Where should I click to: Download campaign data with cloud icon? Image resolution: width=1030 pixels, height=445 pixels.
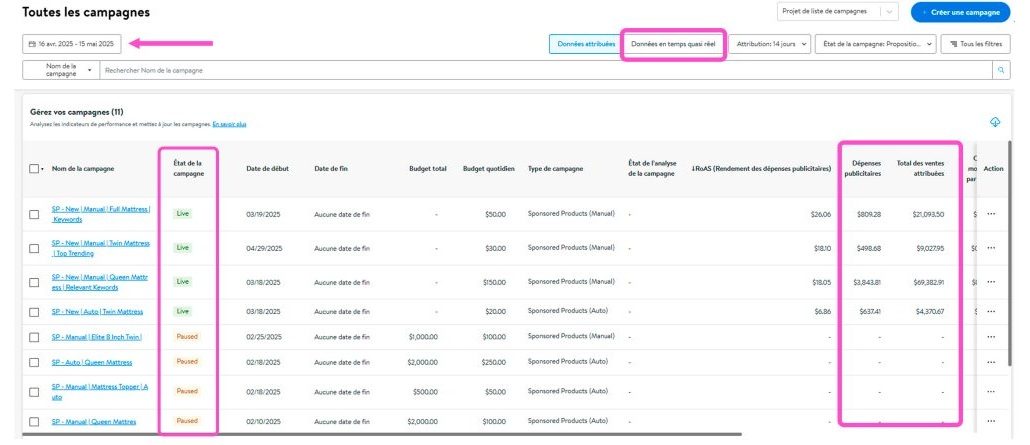pyautogui.click(x=995, y=122)
